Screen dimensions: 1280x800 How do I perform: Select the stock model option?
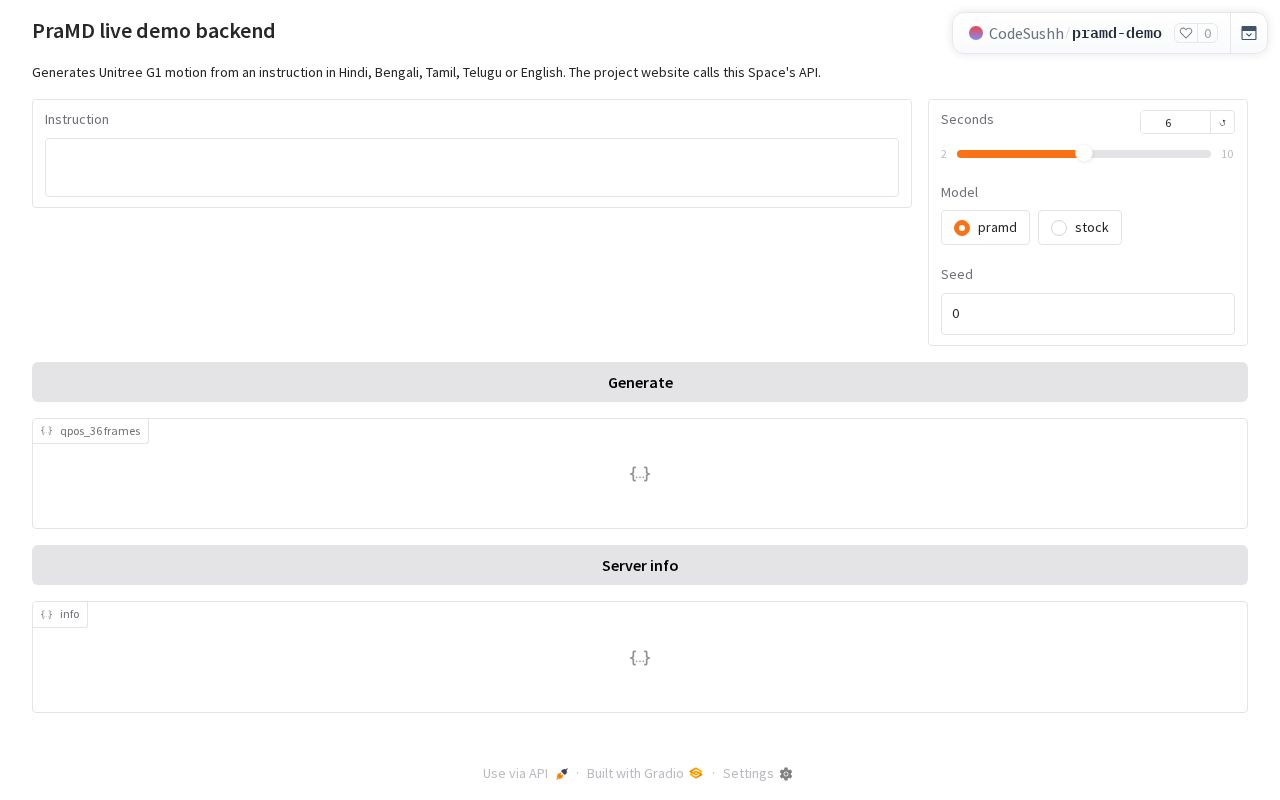[x=1079, y=228]
